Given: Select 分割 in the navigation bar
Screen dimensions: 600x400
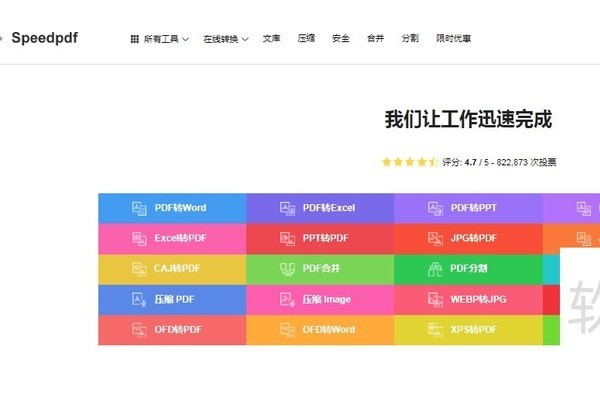Looking at the screenshot, I should click(410, 38).
